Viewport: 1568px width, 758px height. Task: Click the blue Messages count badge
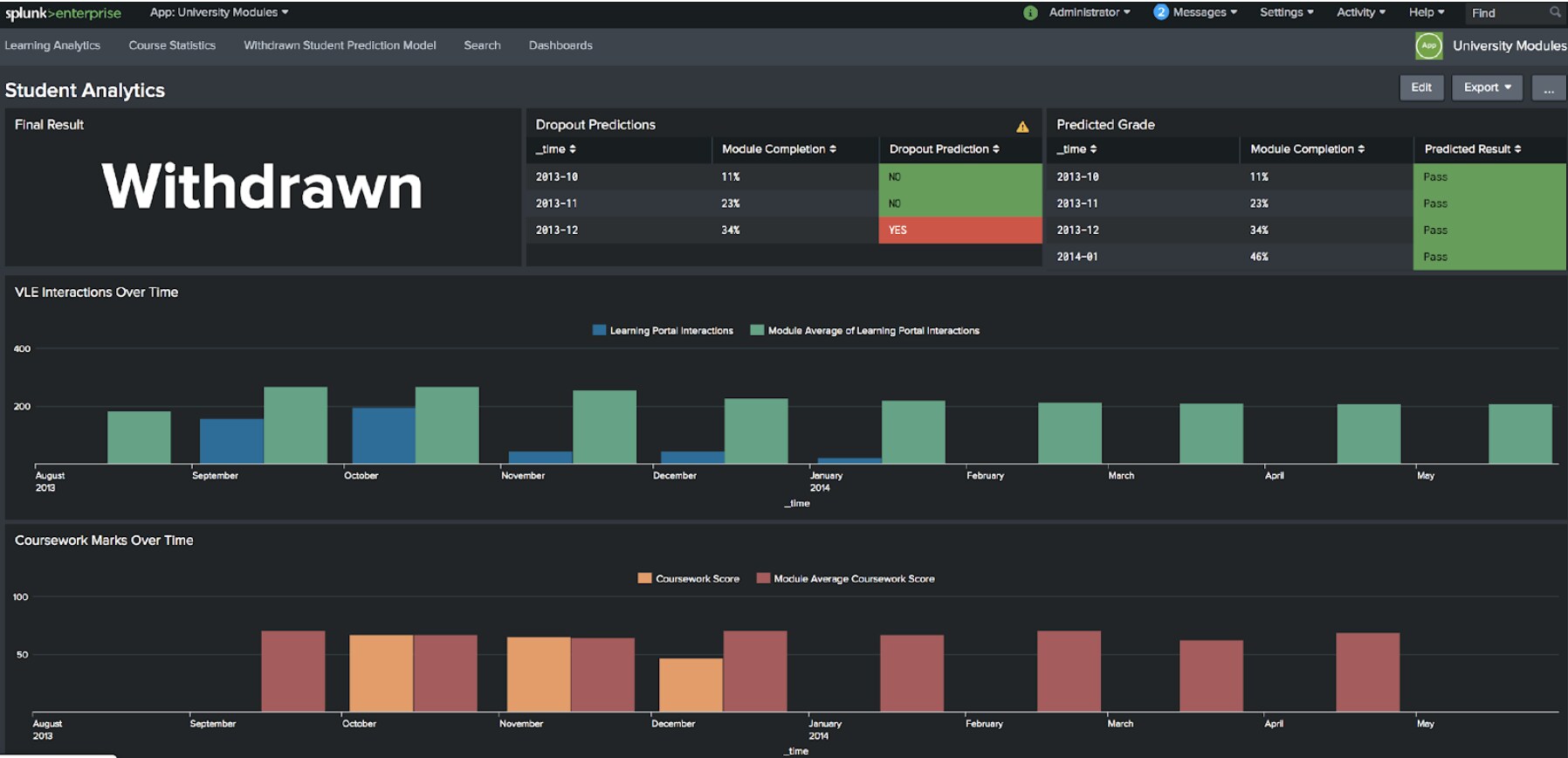coord(1160,12)
